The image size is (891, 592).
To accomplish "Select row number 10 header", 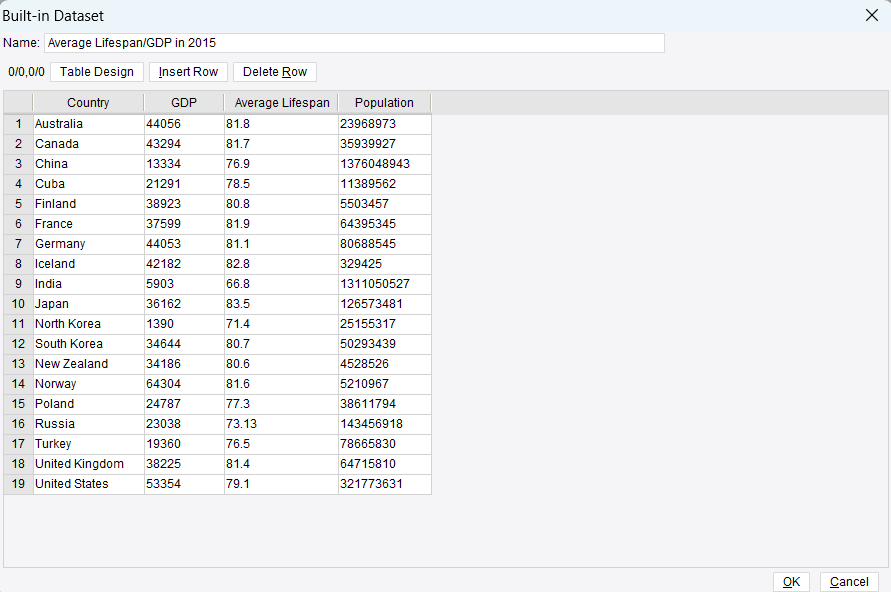I will [x=18, y=304].
